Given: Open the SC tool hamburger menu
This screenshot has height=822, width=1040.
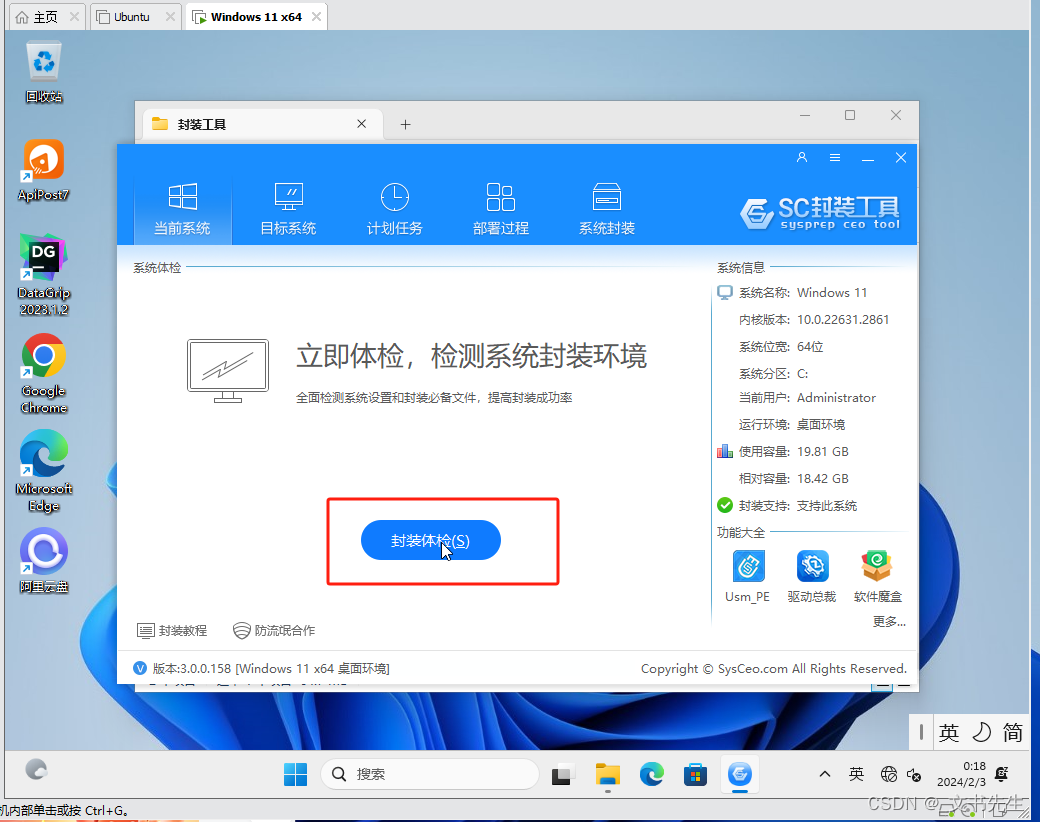Looking at the screenshot, I should 835,157.
